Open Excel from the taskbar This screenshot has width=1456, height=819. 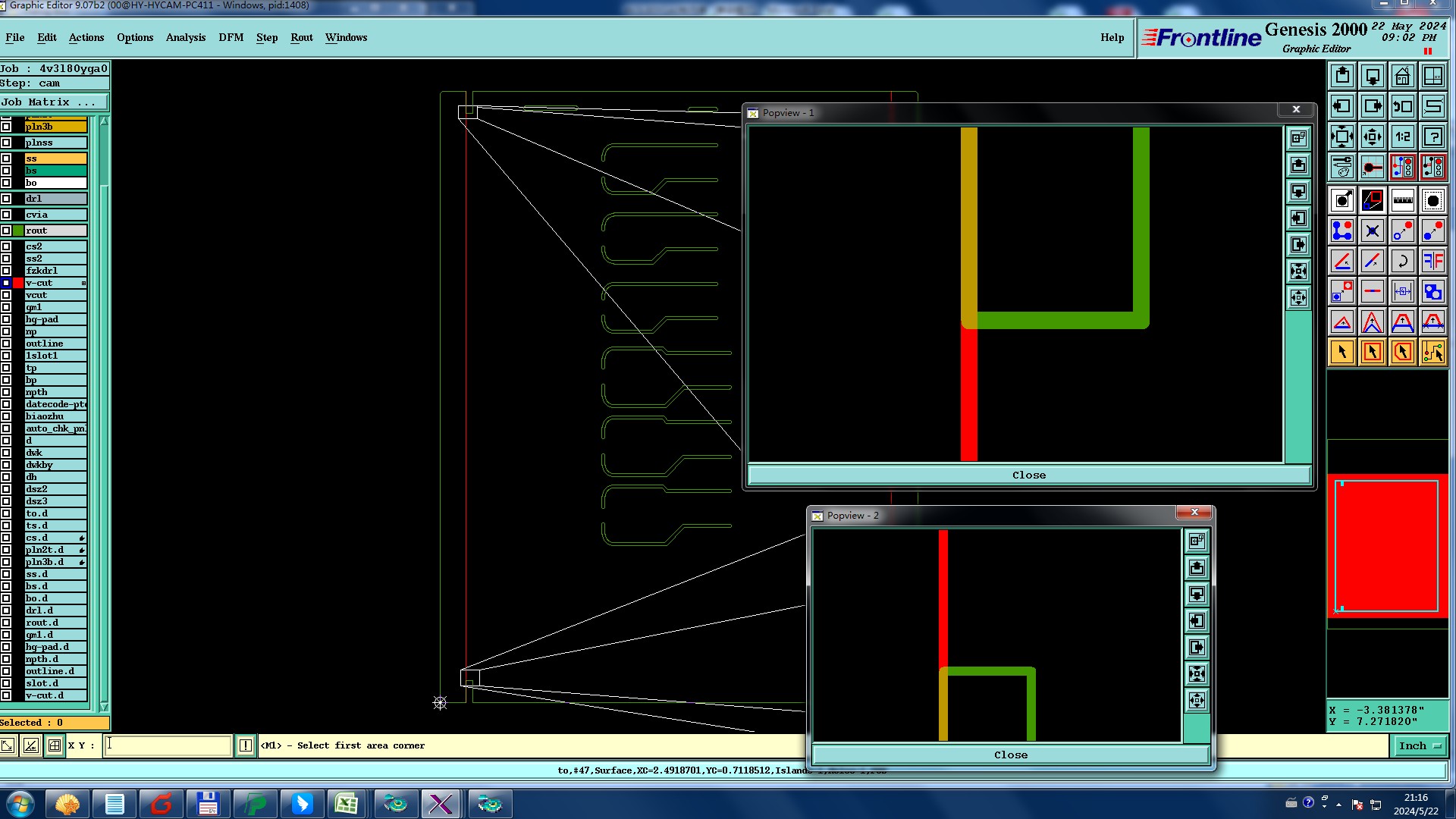(347, 804)
